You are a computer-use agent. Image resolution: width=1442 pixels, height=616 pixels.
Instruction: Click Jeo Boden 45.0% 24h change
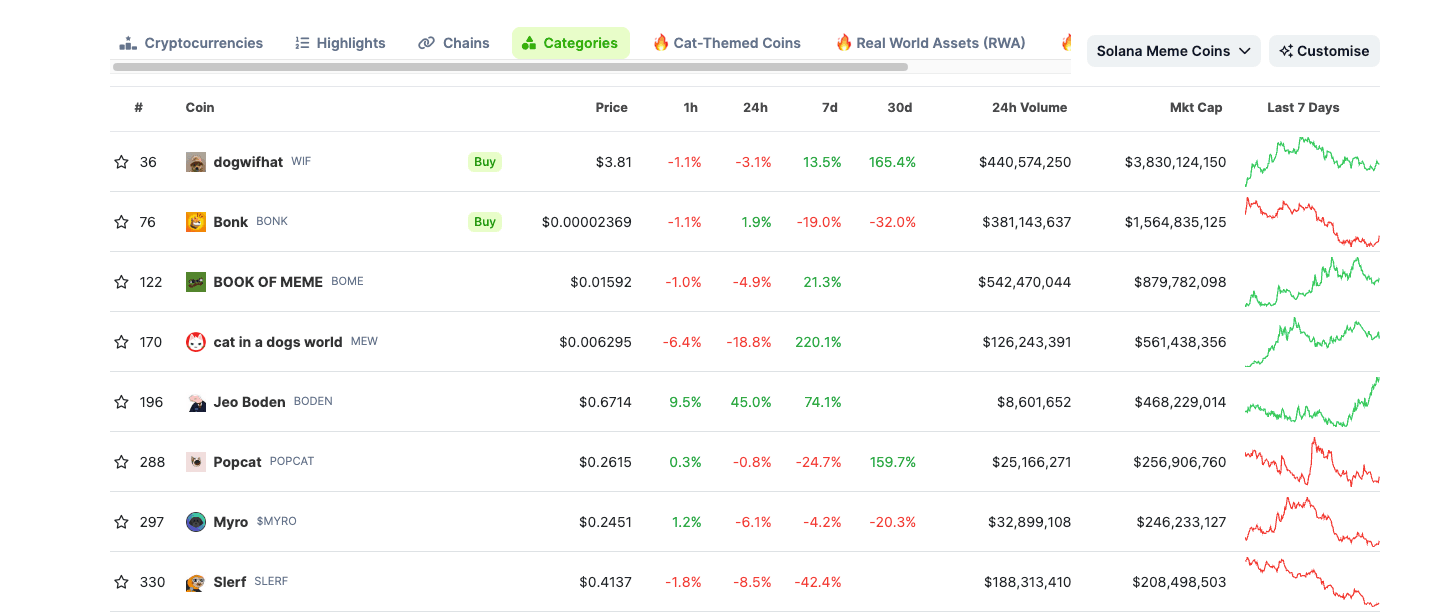pyautogui.click(x=751, y=402)
